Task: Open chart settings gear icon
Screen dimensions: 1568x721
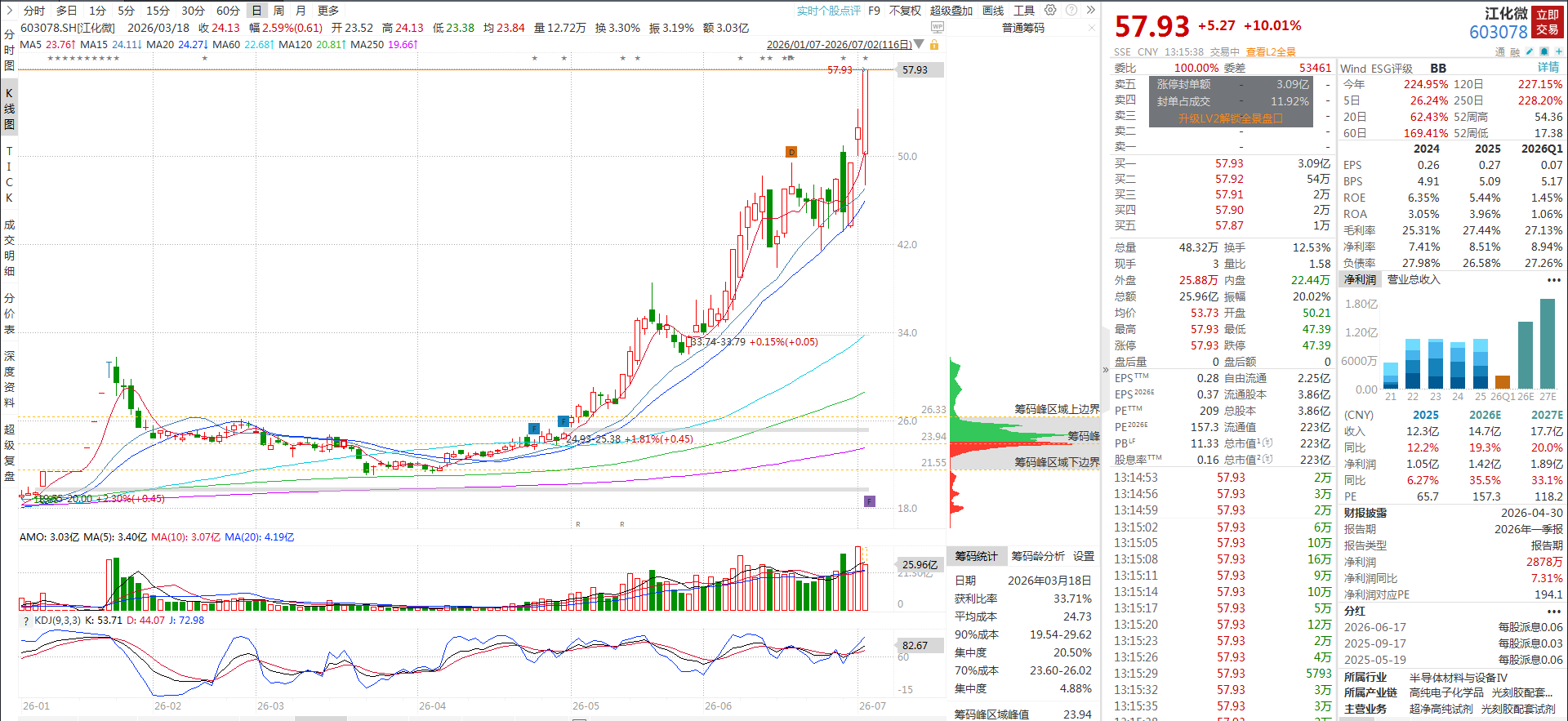Action: point(1050,10)
